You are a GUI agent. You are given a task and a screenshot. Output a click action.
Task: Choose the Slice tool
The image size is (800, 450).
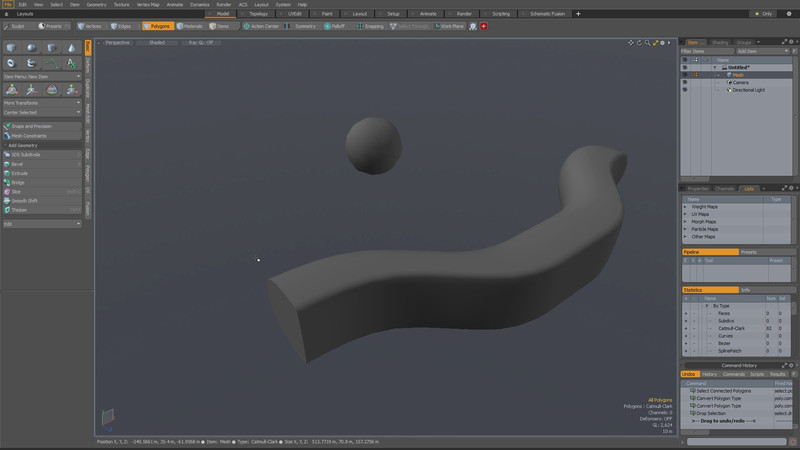click(x=42, y=192)
